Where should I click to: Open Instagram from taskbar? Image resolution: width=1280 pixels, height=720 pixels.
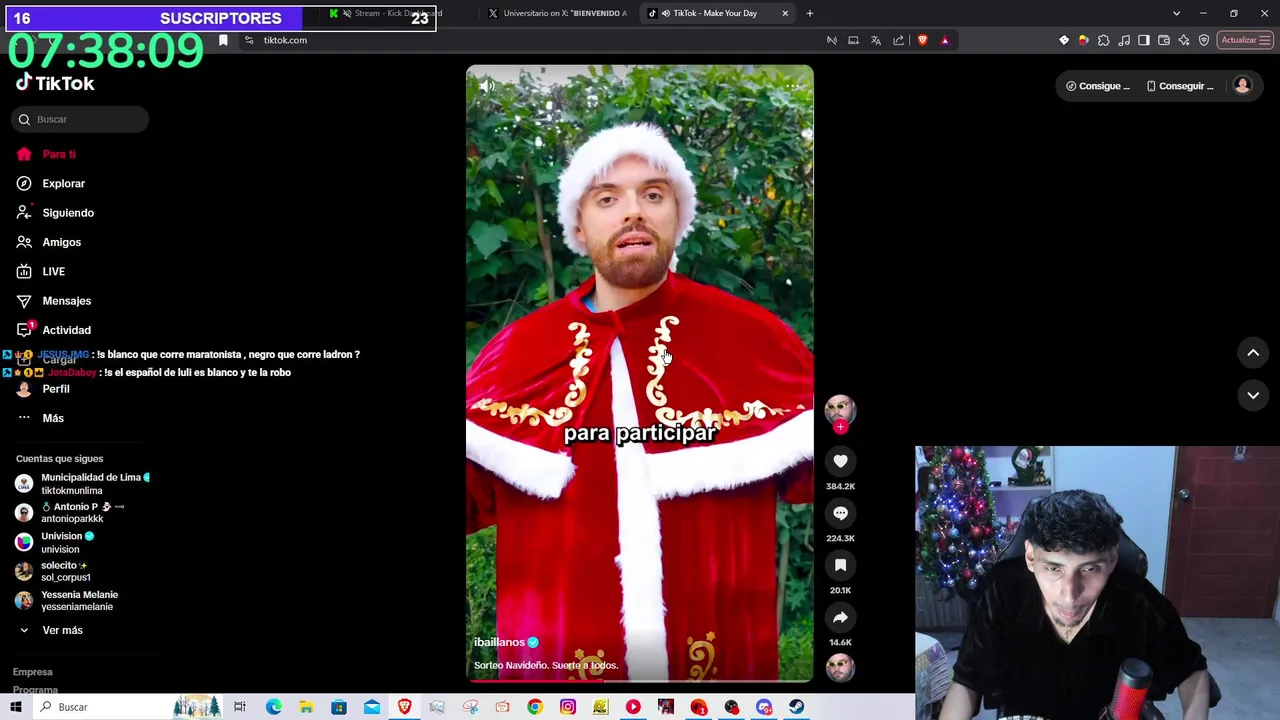pos(568,707)
